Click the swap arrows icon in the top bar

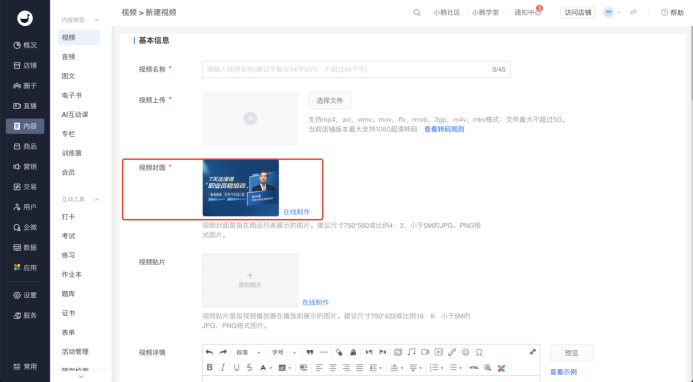point(633,12)
